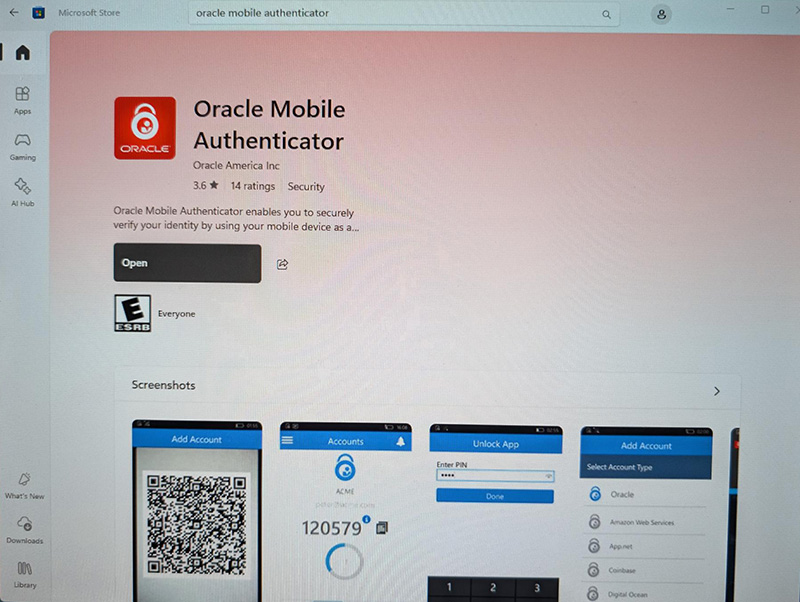Click the back arrow in title bar
800x602 pixels.
click(14, 12)
